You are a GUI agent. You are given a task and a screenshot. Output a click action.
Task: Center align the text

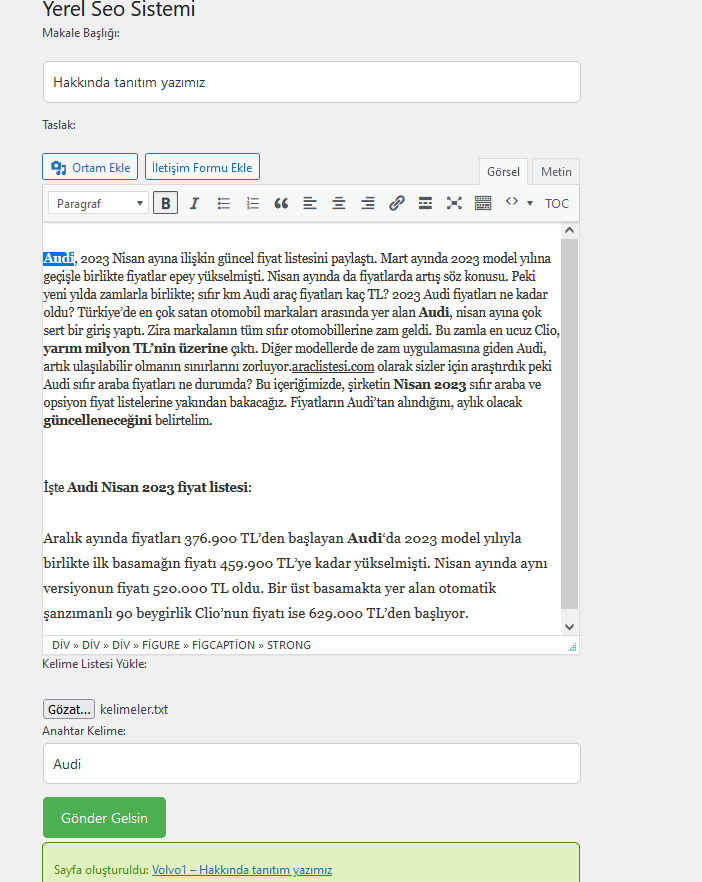339,203
